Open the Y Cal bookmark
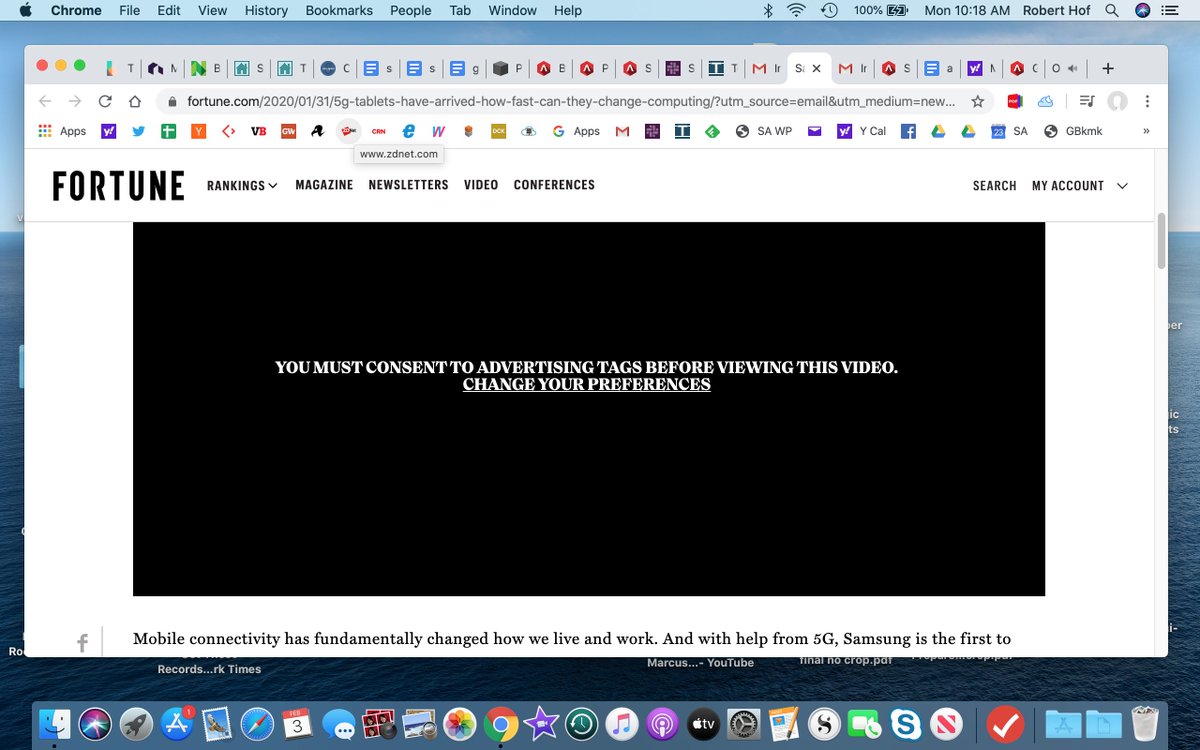This screenshot has height=750, width=1200. tap(861, 131)
